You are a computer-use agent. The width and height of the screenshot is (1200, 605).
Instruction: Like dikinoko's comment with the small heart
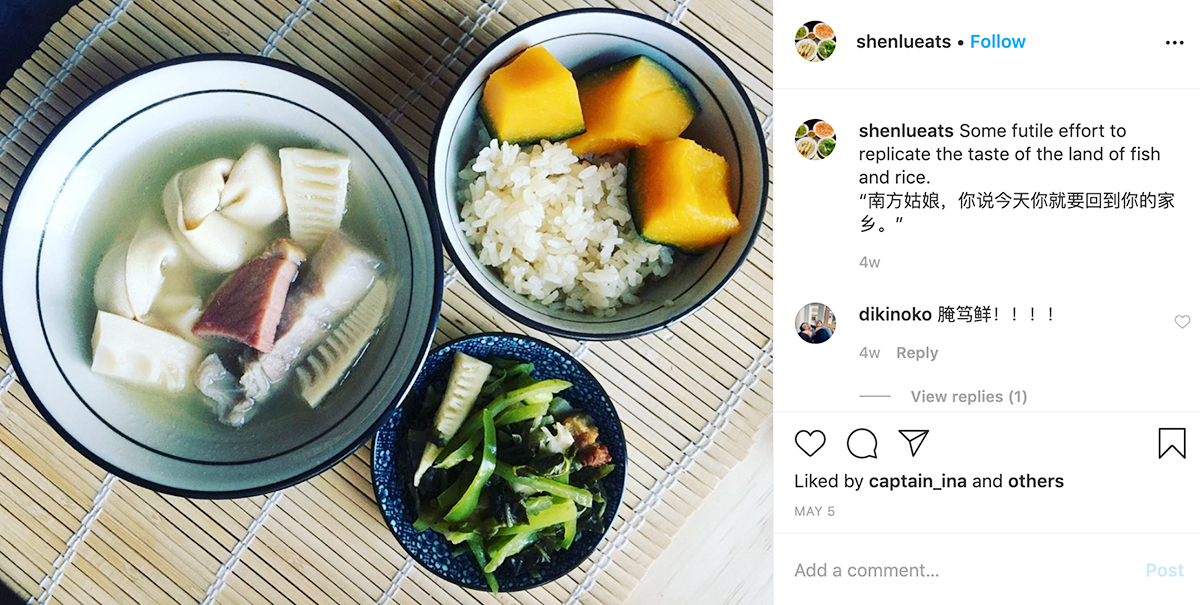point(1182,322)
